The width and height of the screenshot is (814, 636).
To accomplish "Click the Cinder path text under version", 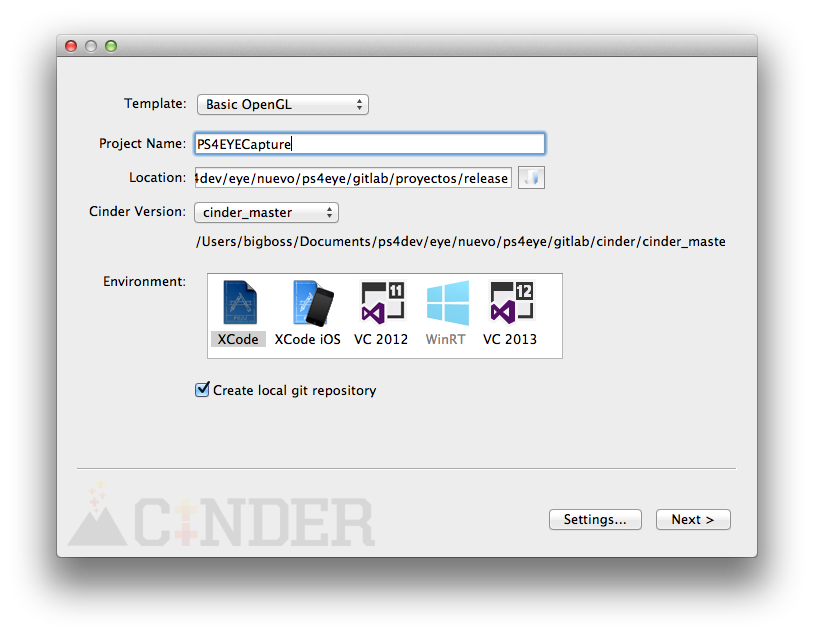I will click(x=460, y=241).
